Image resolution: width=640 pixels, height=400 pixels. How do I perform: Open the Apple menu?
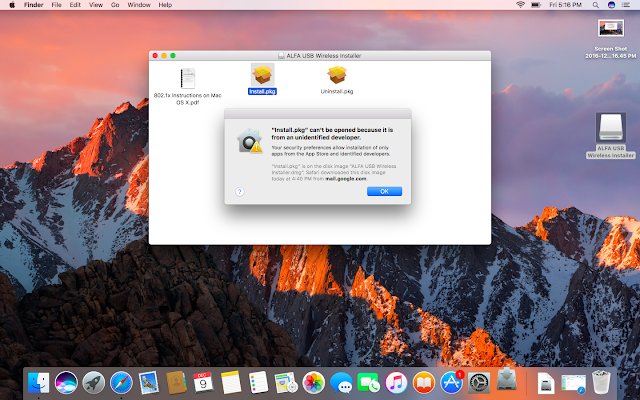click(x=11, y=5)
